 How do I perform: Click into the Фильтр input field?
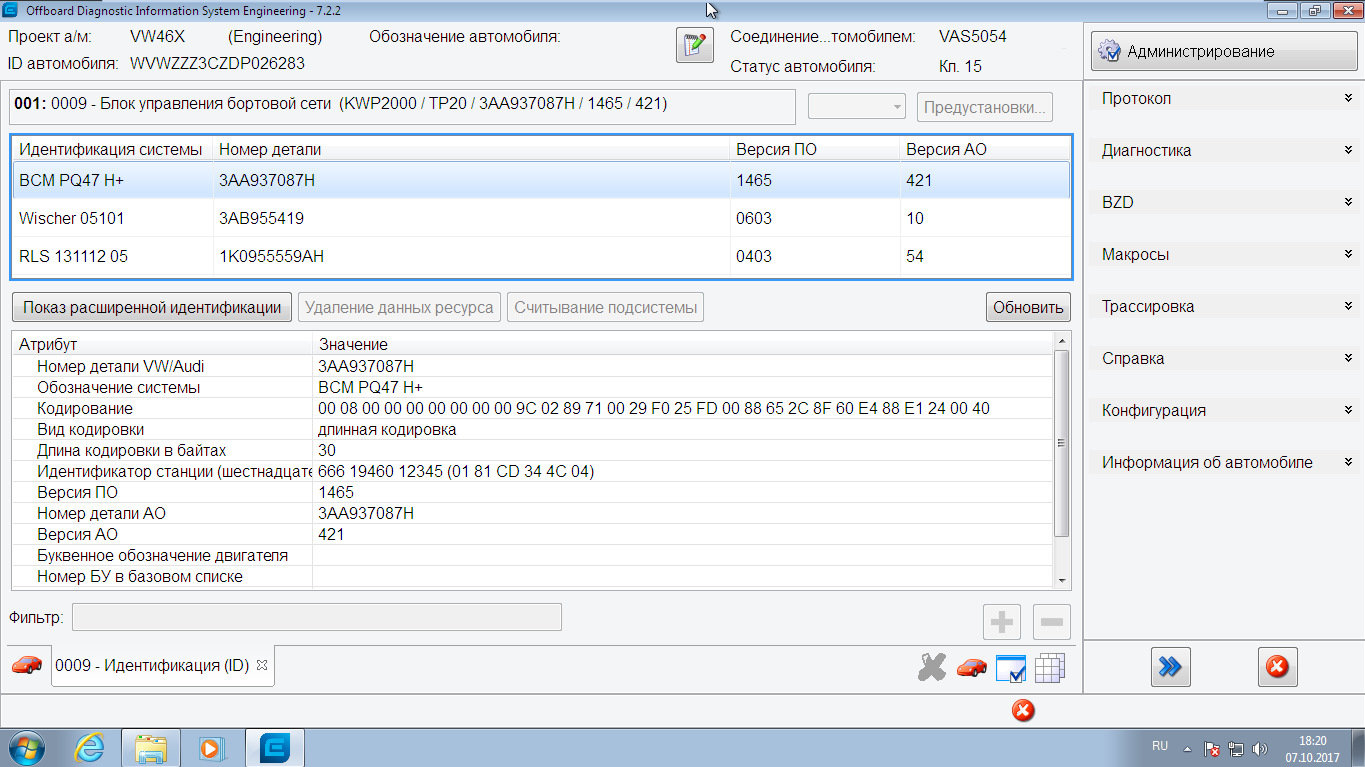[x=316, y=617]
